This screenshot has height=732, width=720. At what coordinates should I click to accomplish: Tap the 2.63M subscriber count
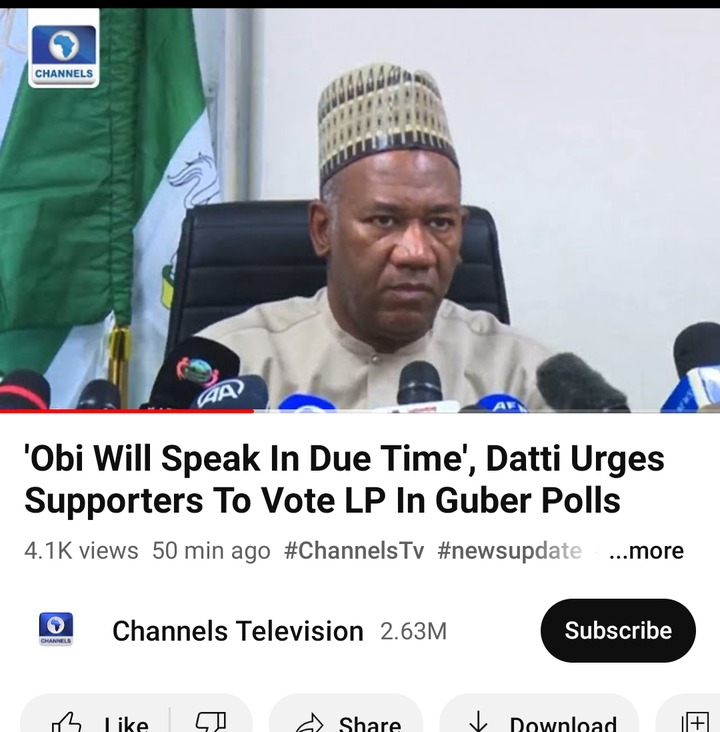click(413, 631)
